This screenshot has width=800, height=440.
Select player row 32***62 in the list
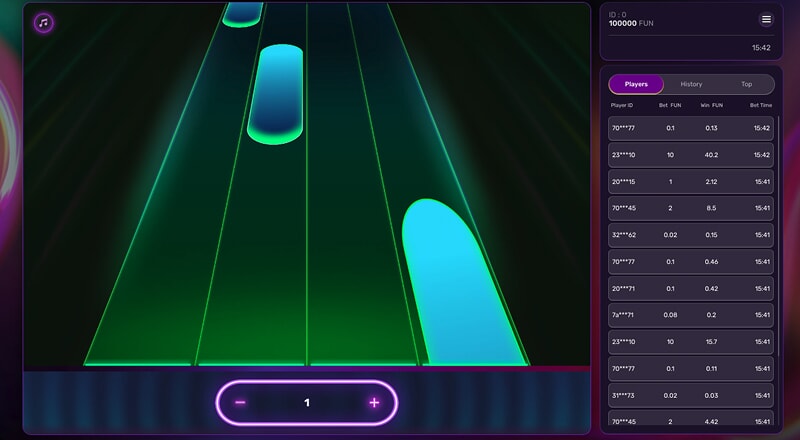click(x=690, y=235)
